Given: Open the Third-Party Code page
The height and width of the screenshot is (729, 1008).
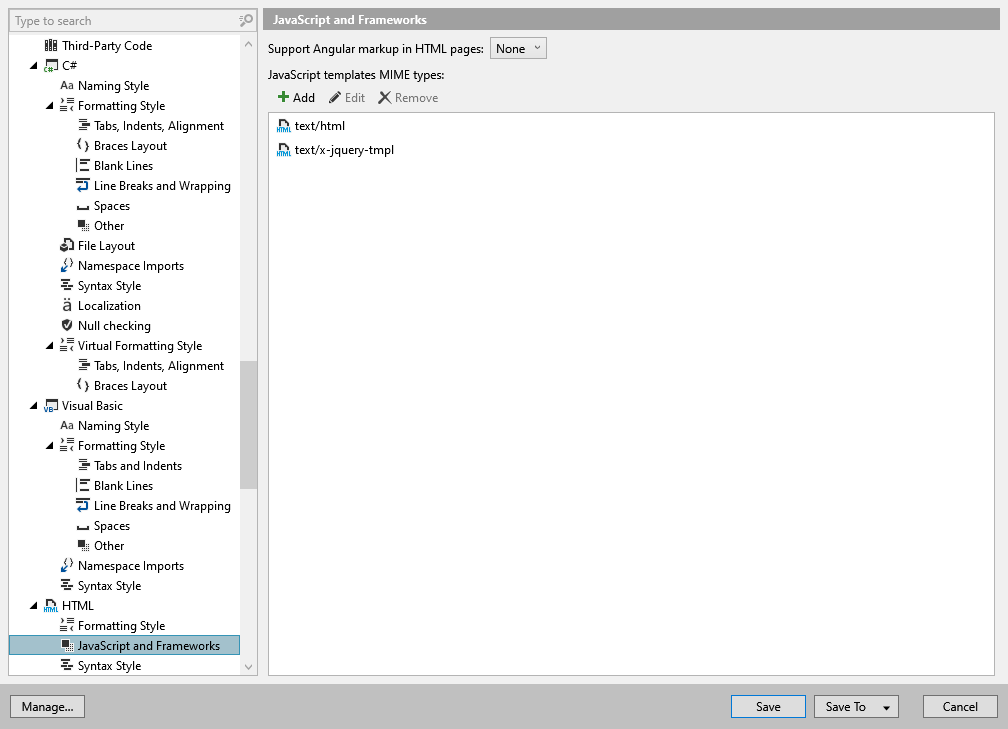Looking at the screenshot, I should pos(107,46).
